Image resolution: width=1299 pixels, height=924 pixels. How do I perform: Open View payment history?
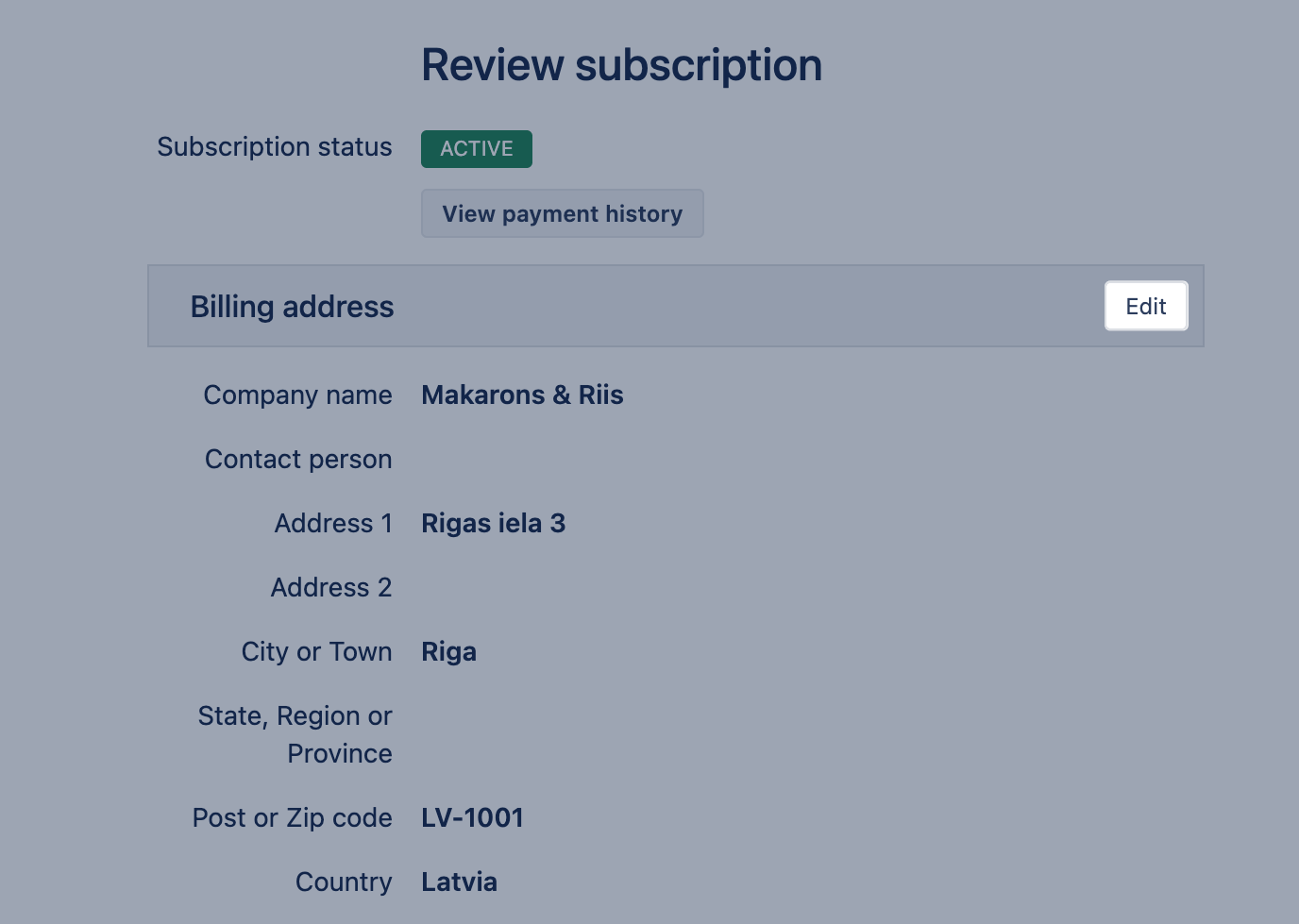(x=562, y=213)
